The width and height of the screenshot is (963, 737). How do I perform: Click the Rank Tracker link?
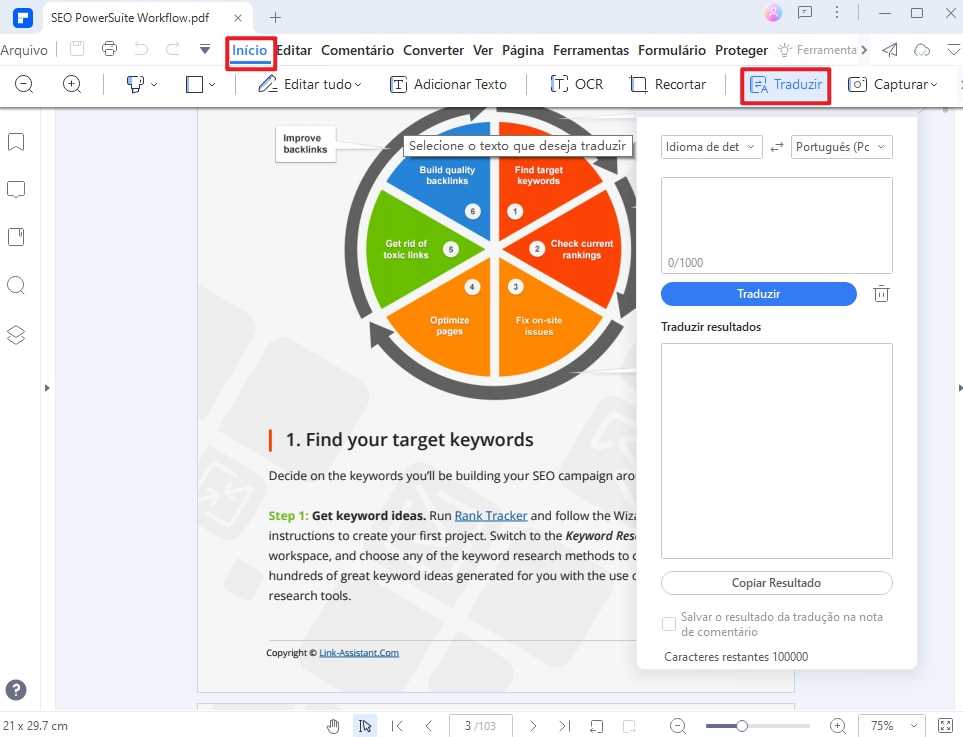coord(491,516)
